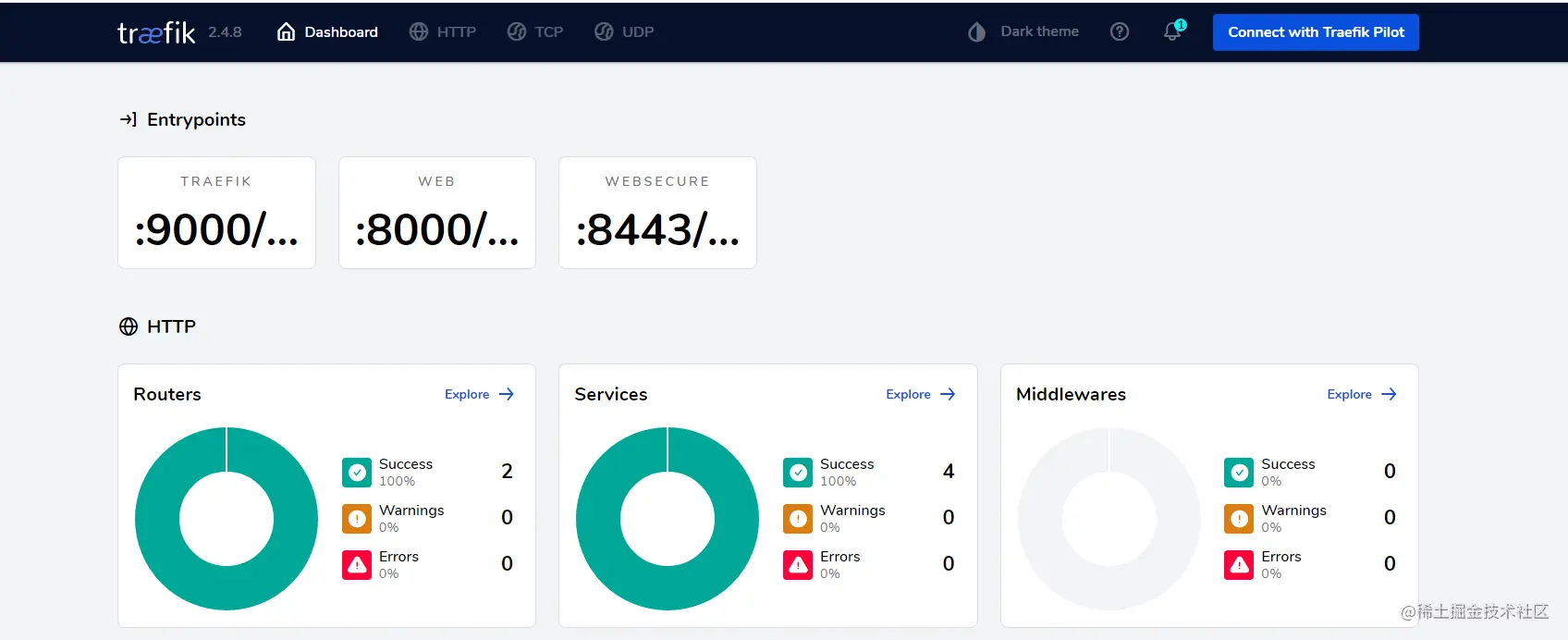The height and width of the screenshot is (640, 1568).
Task: Go to the TCP tab
Action: (x=535, y=31)
